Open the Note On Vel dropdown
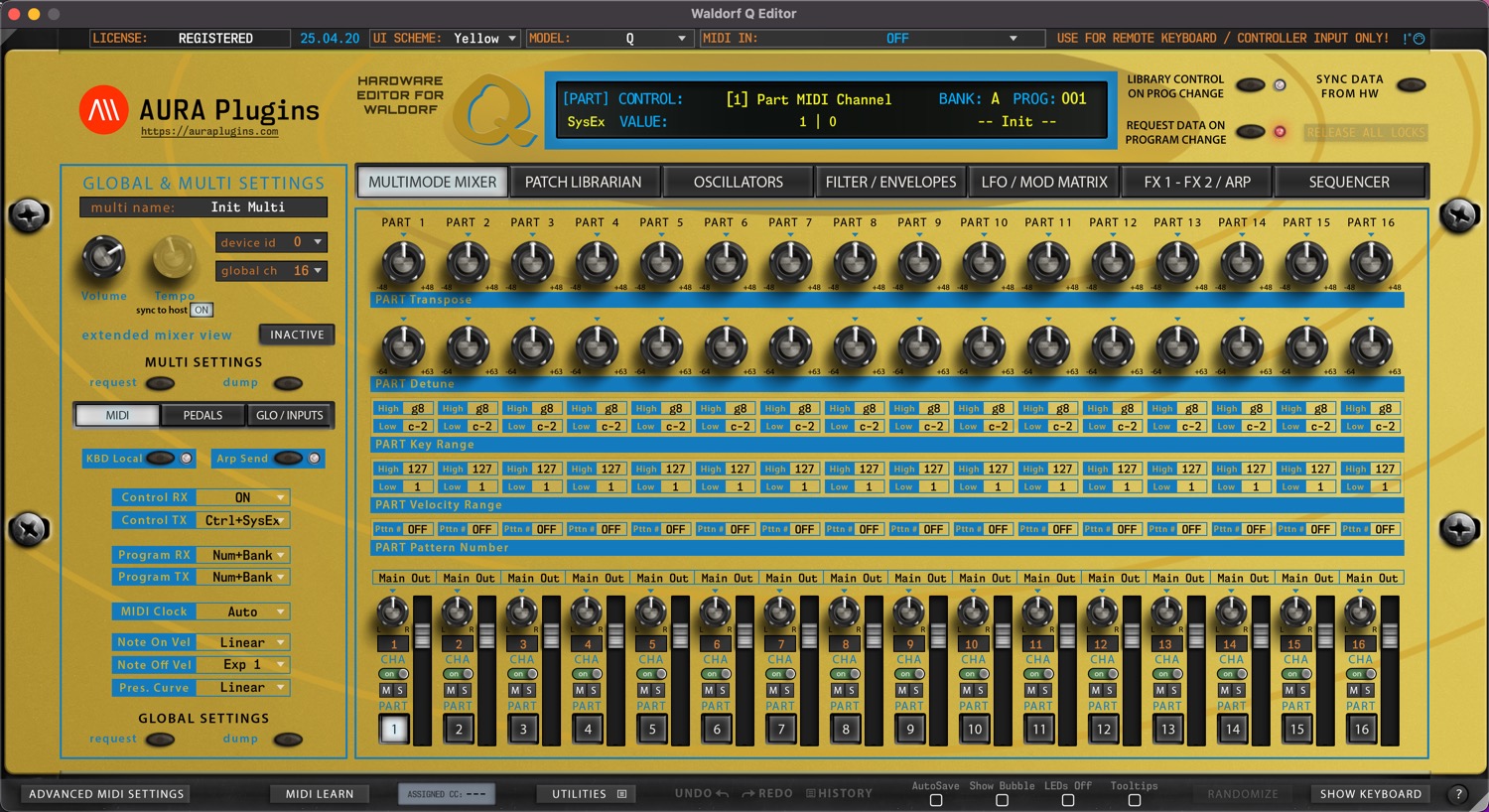Image resolution: width=1489 pixels, height=812 pixels. coord(242,642)
